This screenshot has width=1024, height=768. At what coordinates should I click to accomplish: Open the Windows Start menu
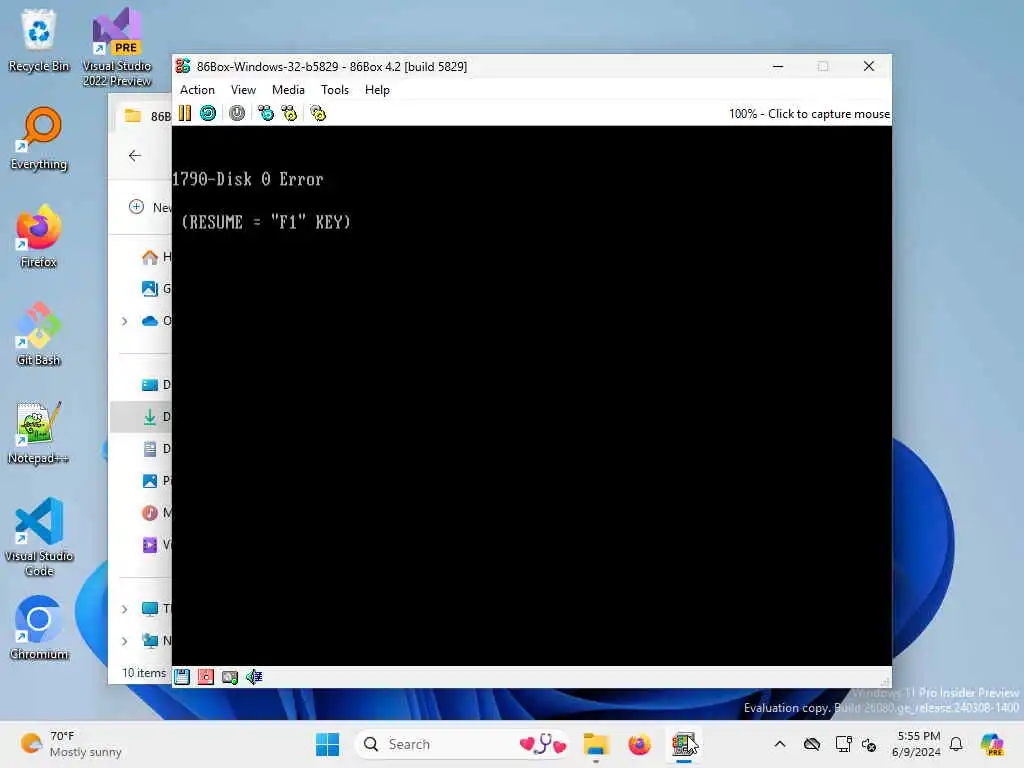pos(327,744)
